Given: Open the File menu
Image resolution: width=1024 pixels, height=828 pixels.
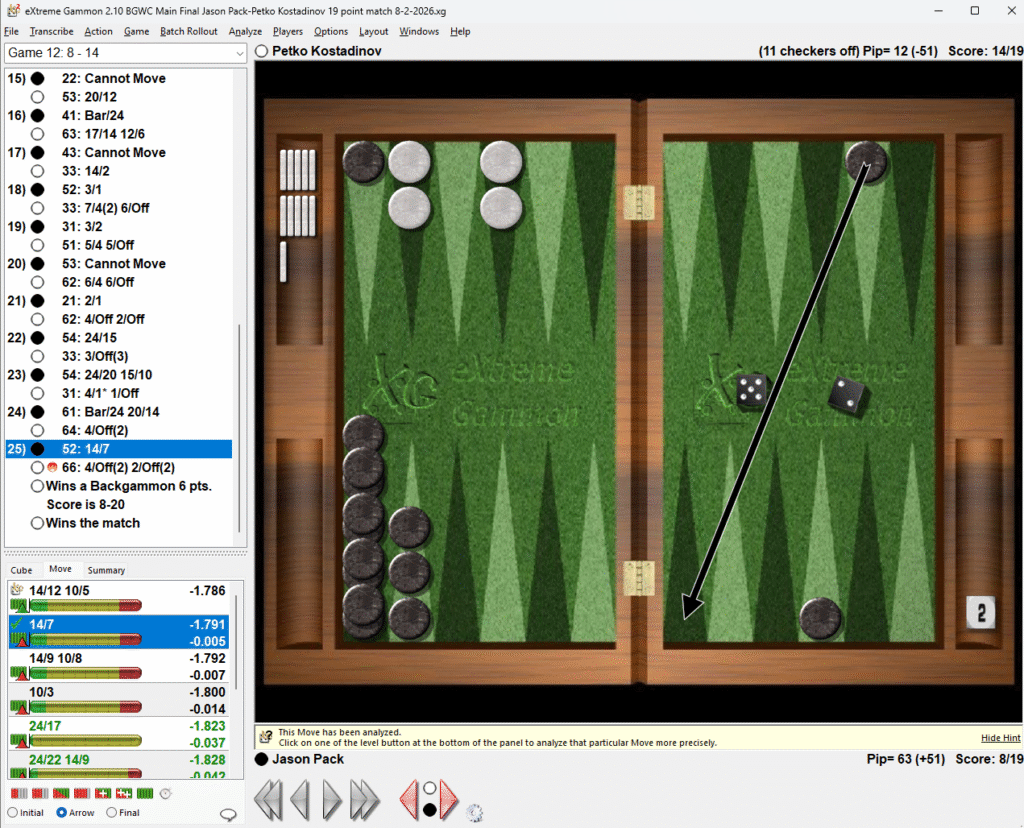Looking at the screenshot, I should pyautogui.click(x=11, y=31).
